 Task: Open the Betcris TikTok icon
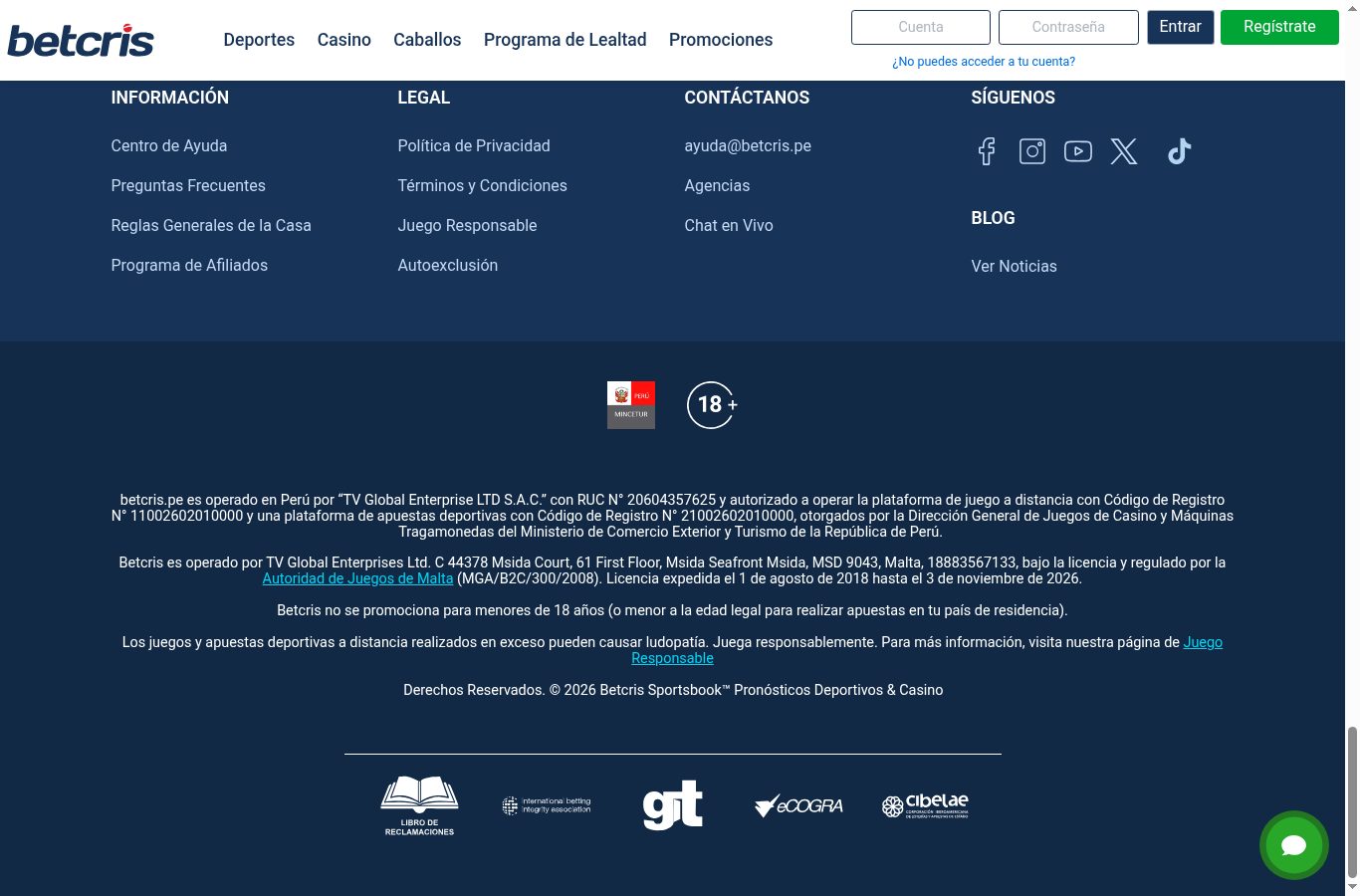coord(1180,151)
